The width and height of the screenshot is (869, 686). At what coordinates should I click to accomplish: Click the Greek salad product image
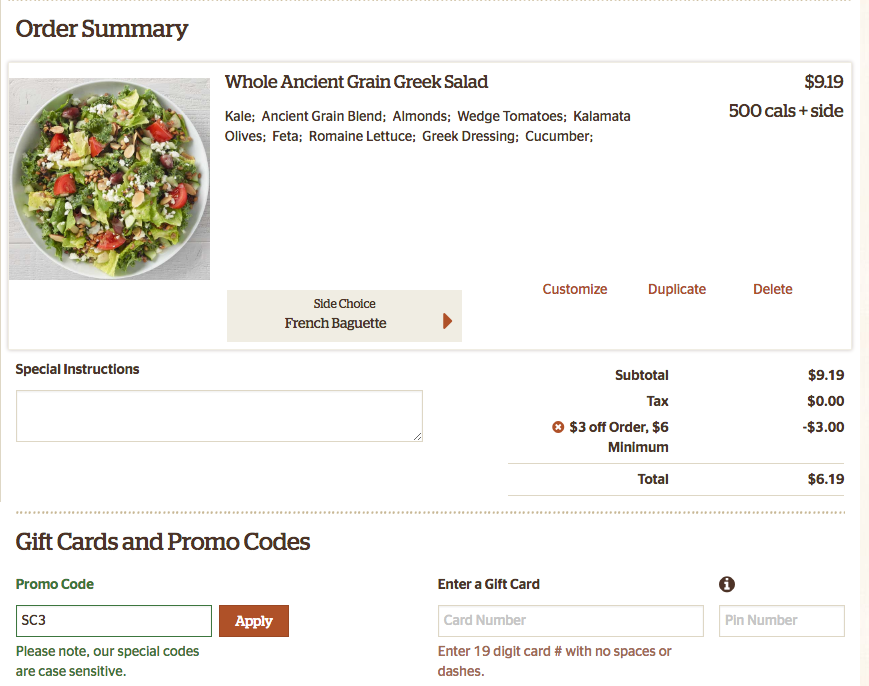point(110,179)
